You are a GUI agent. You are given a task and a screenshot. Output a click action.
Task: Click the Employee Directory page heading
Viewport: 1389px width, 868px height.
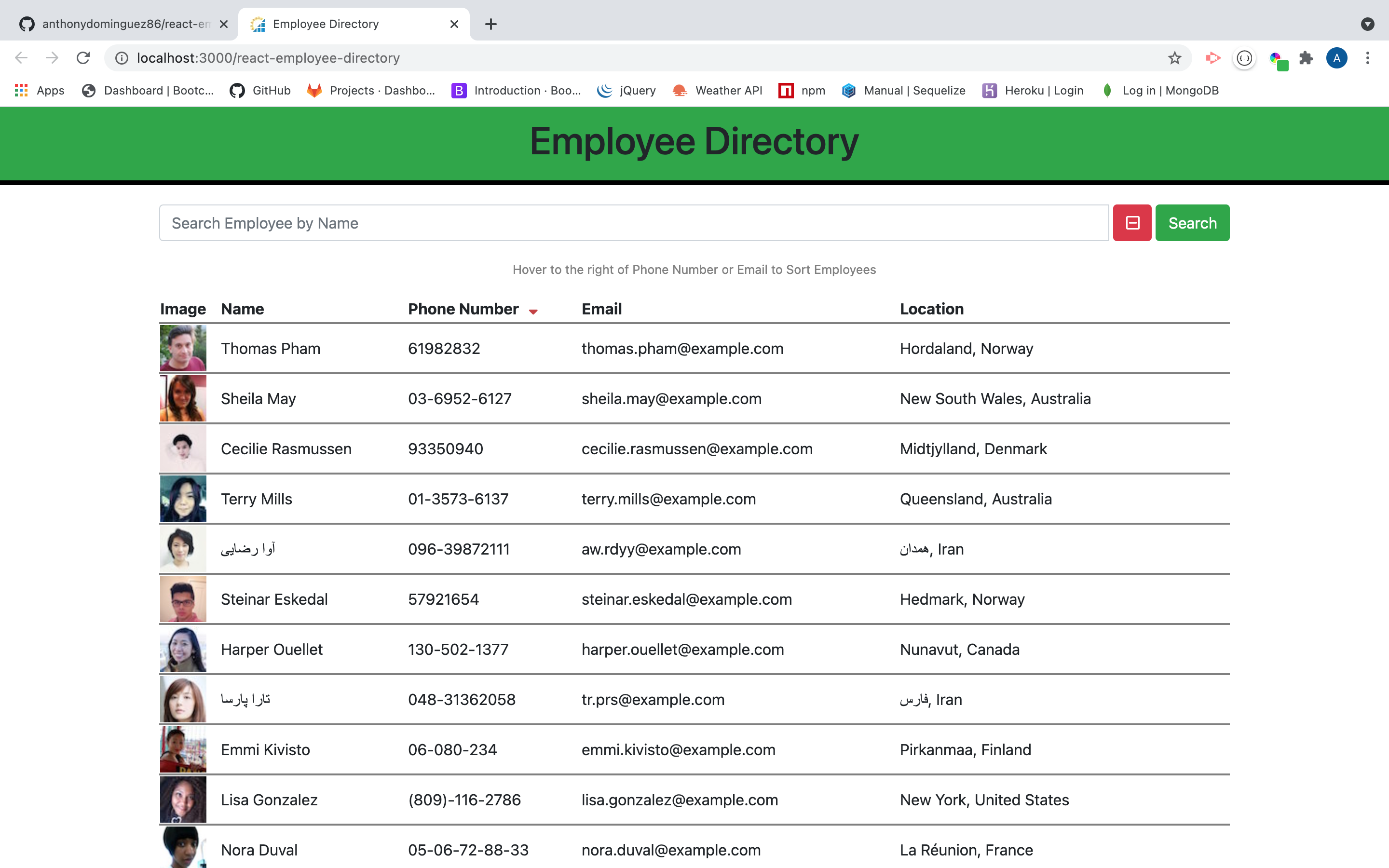click(694, 141)
